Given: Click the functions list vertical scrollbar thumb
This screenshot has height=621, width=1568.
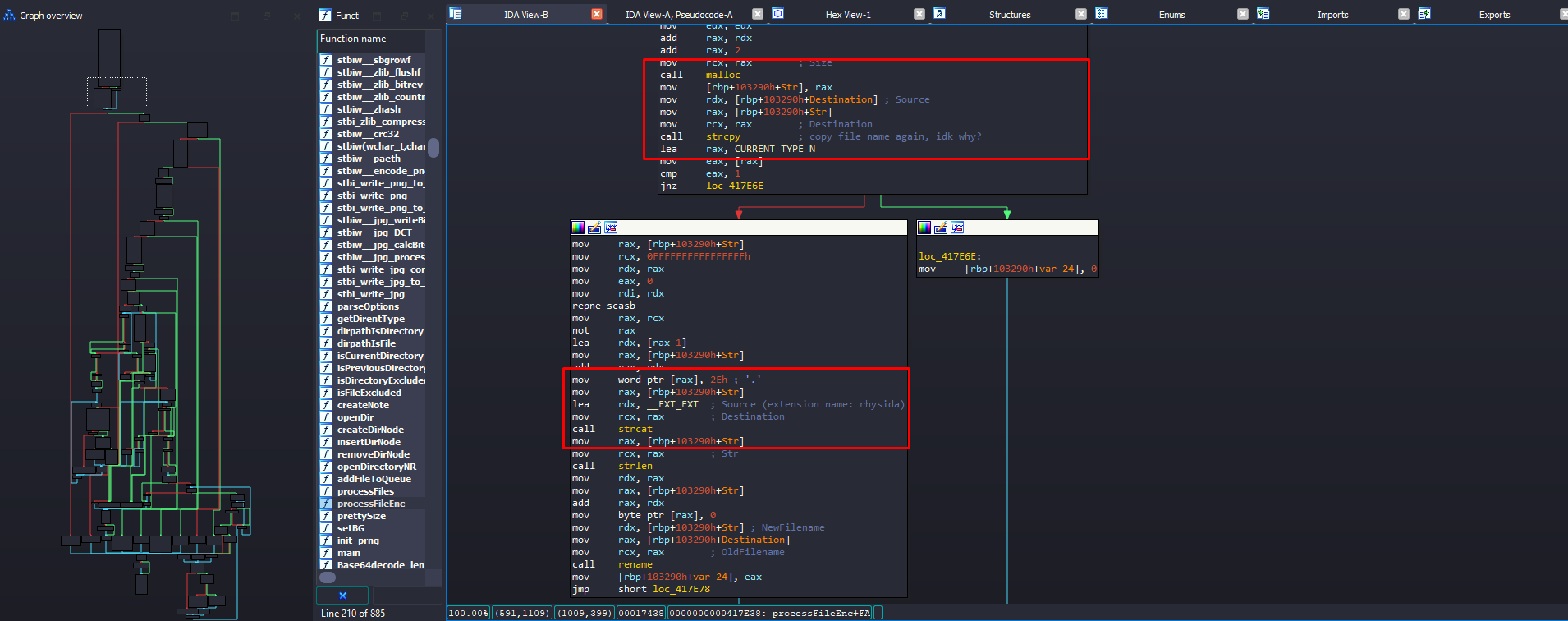Looking at the screenshot, I should pyautogui.click(x=433, y=147).
